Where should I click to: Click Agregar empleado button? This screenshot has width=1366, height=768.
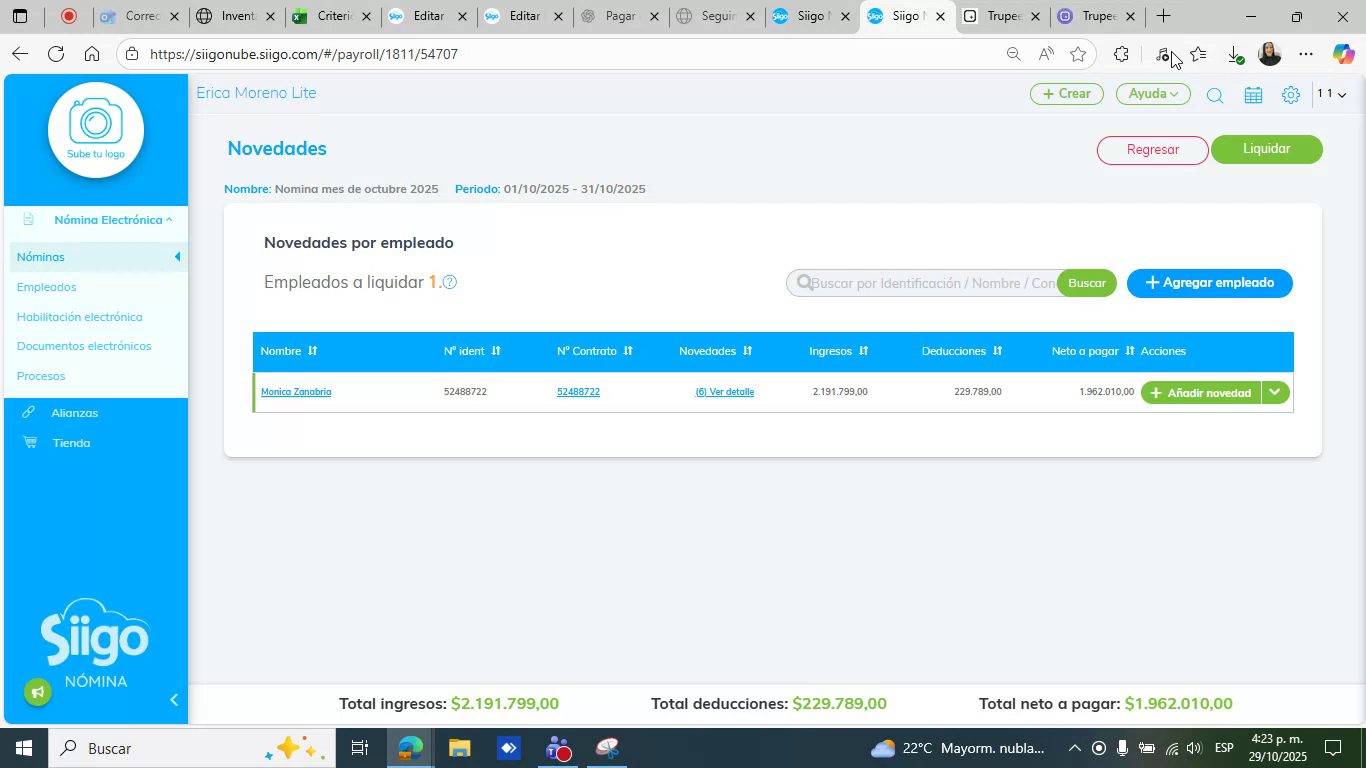click(x=1209, y=283)
